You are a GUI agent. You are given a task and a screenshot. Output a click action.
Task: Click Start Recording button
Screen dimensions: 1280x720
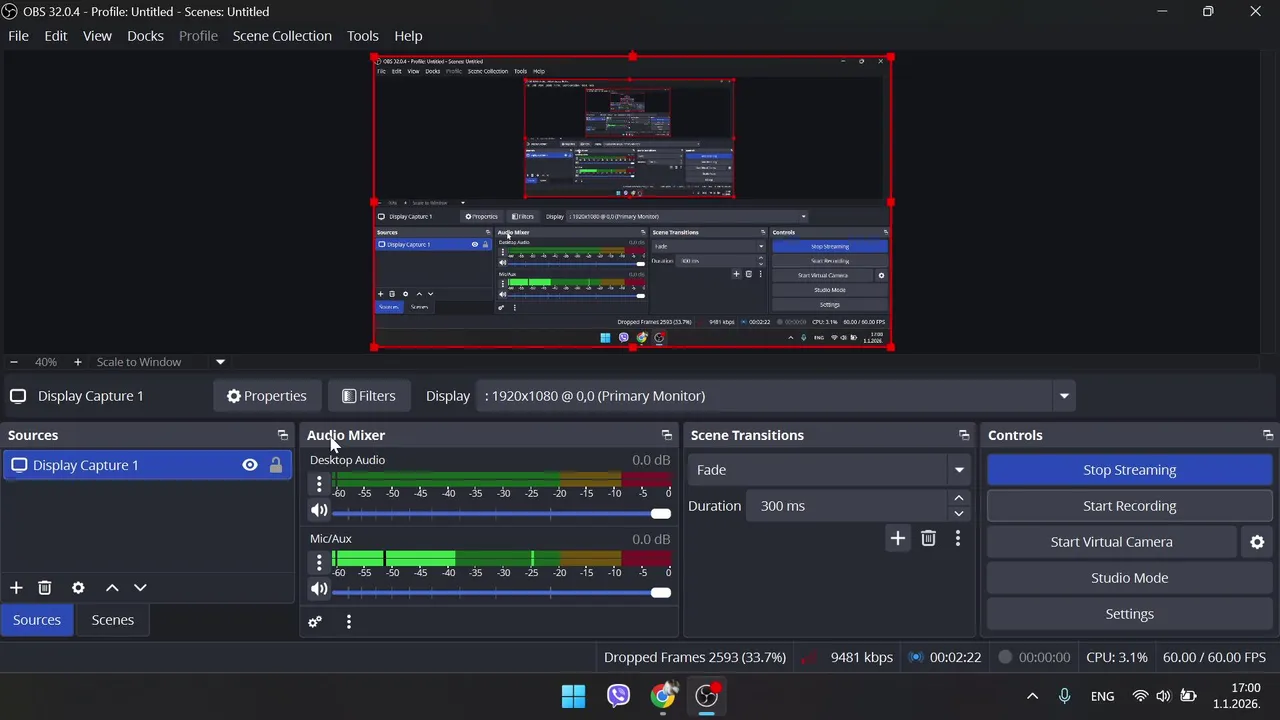point(1129,506)
